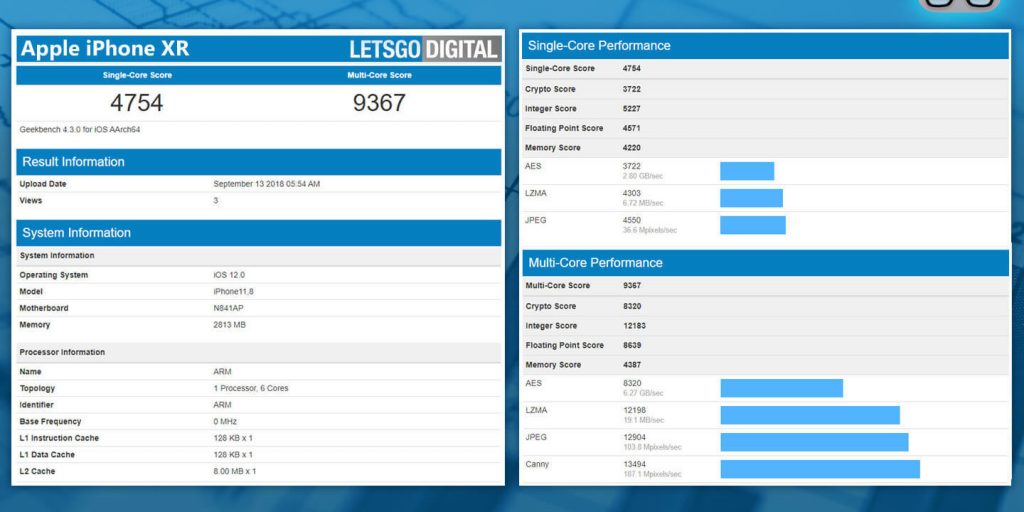Click the upload date September 13 2018
This screenshot has height=512, width=1024.
tap(267, 184)
